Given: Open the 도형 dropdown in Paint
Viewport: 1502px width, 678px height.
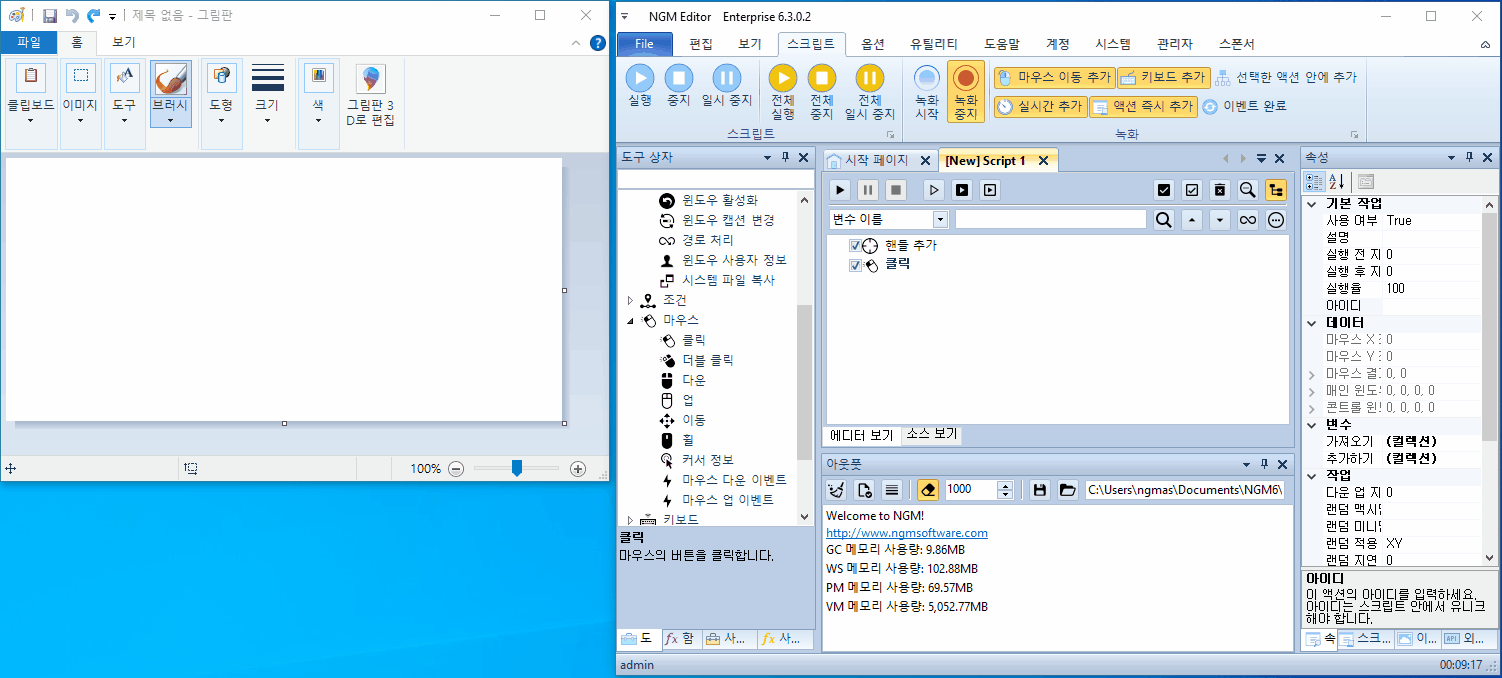Looking at the screenshot, I should coord(221,104).
